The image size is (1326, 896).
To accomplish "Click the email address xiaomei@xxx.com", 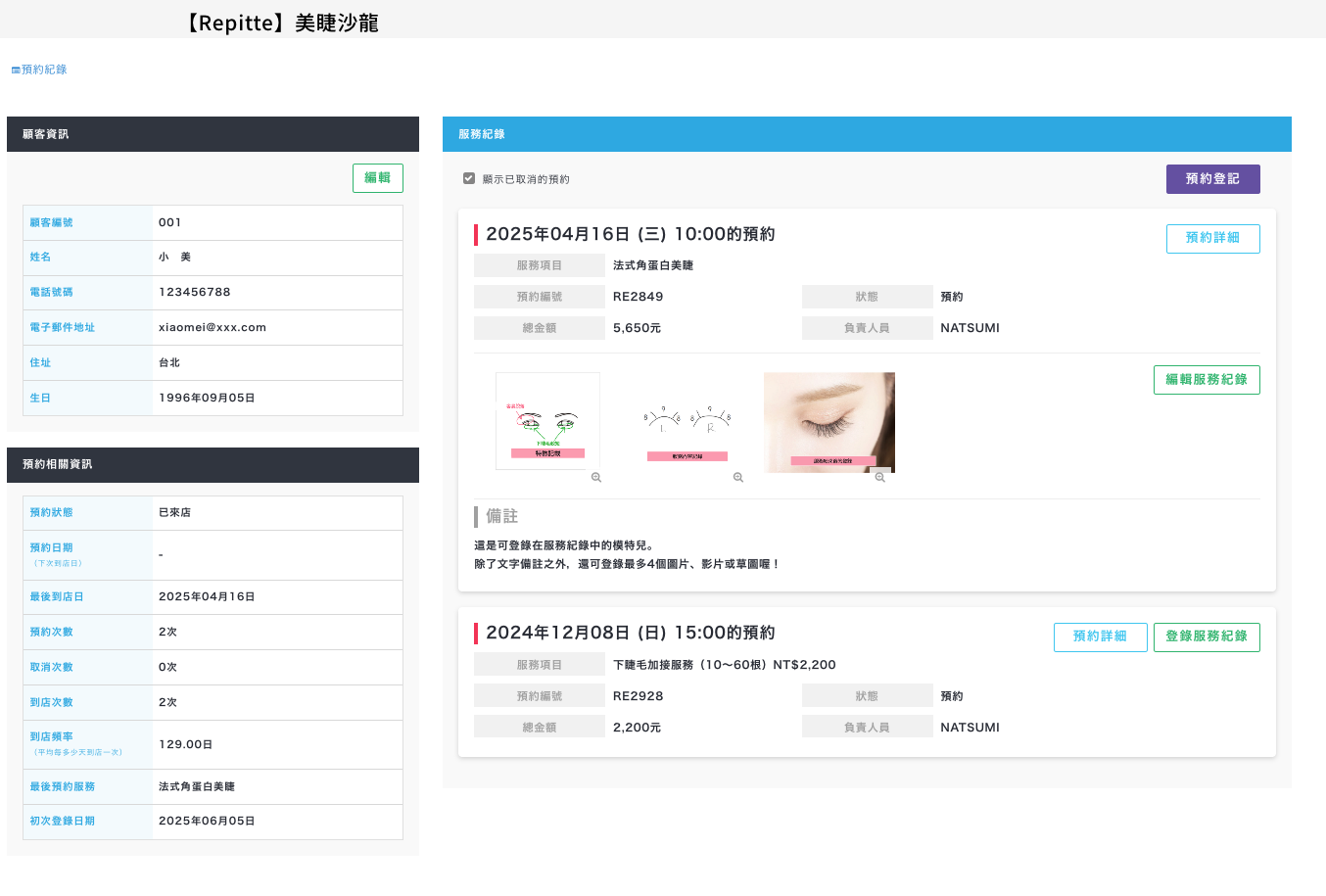I will tap(213, 328).
